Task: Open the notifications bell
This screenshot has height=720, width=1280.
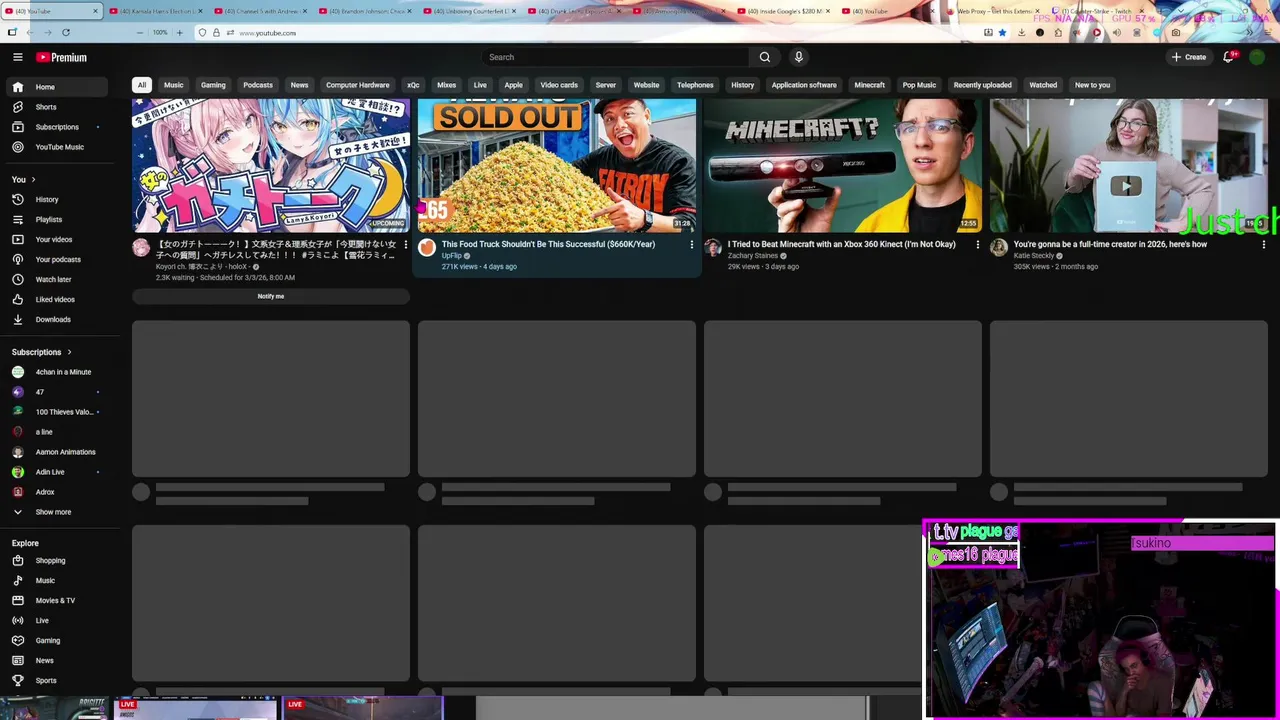Action: [1229, 57]
